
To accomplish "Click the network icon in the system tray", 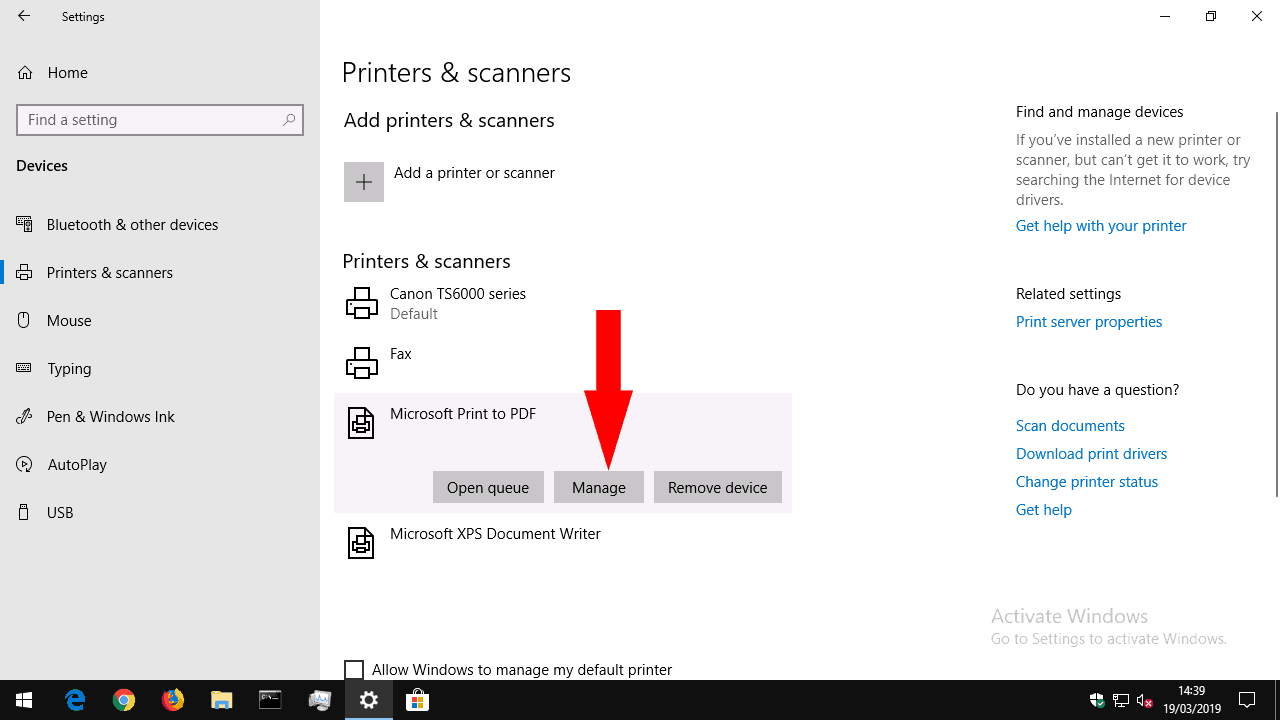I will tap(1121, 700).
